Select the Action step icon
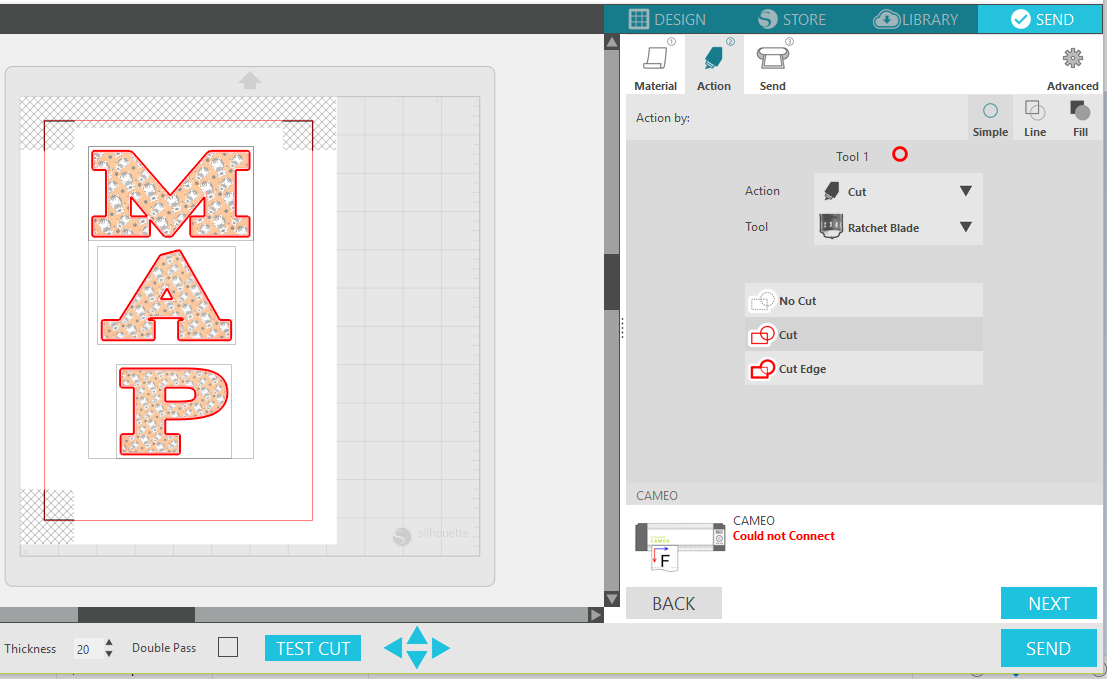The height and width of the screenshot is (679, 1107). [x=713, y=64]
